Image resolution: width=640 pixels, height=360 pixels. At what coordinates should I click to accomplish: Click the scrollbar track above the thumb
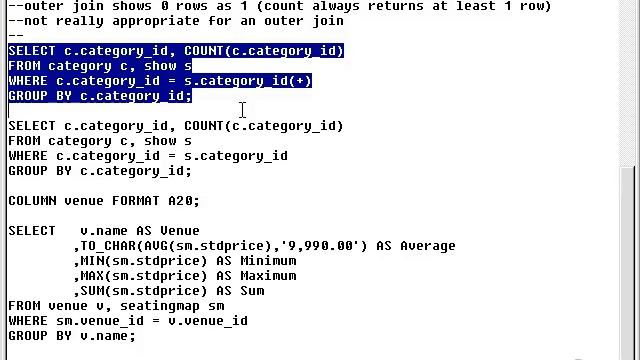pos(627,83)
